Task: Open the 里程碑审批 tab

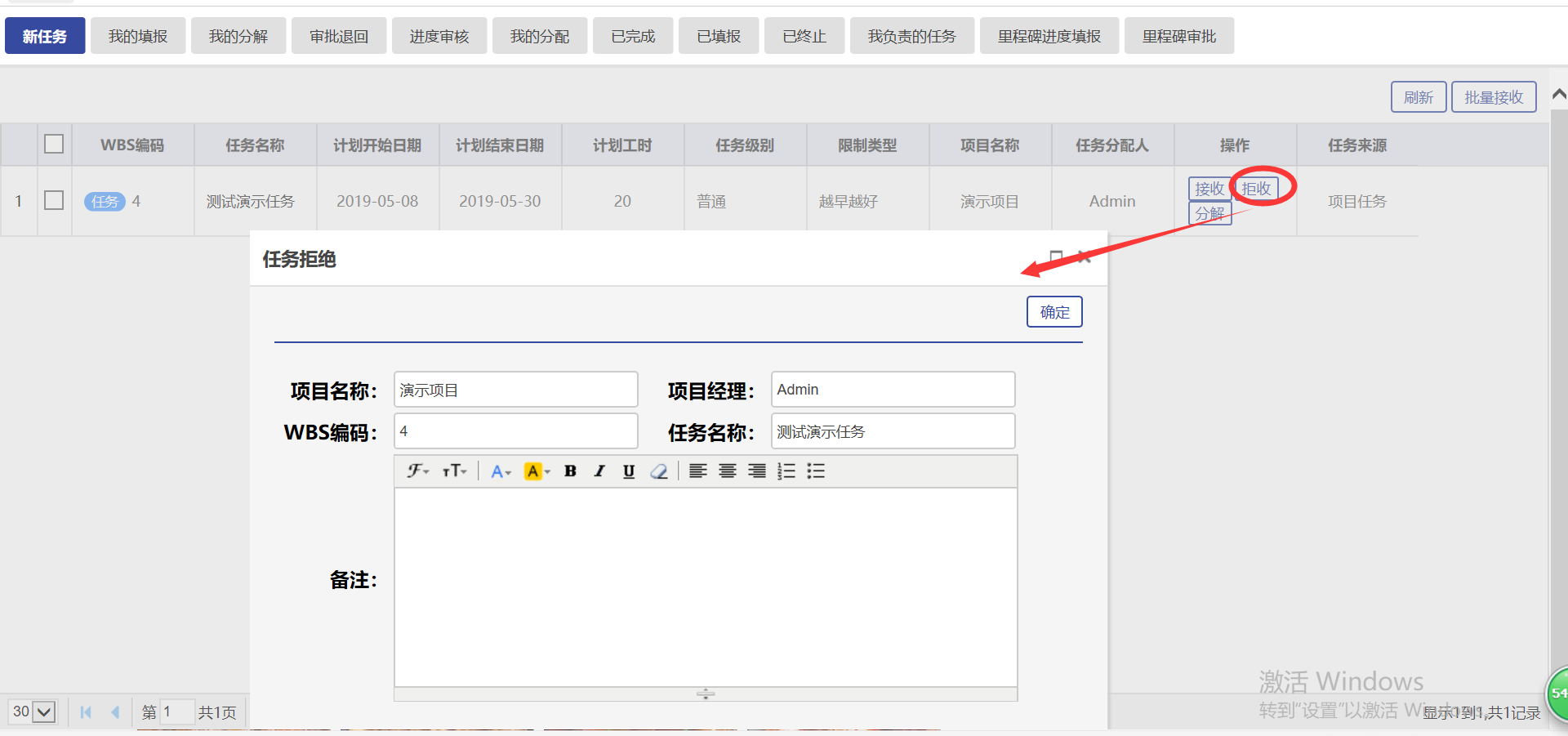Action: [x=1178, y=37]
